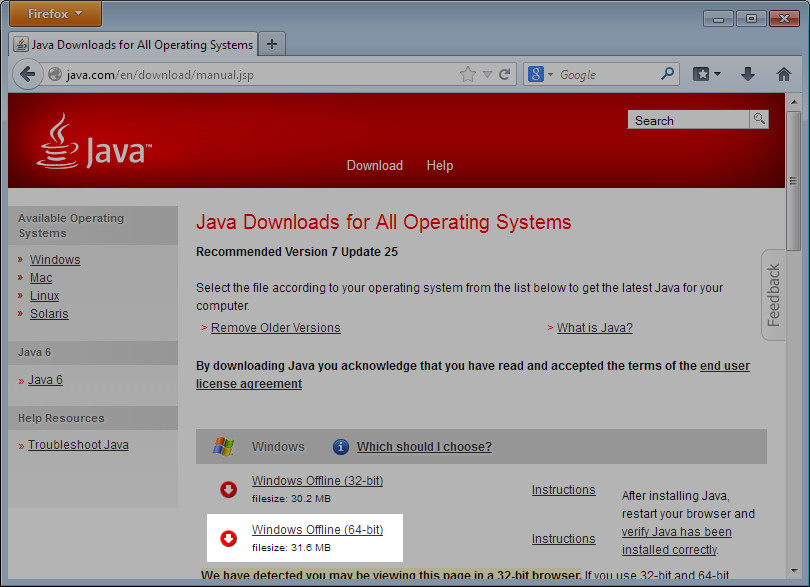
Task: Open the Help navigation item
Action: point(440,165)
